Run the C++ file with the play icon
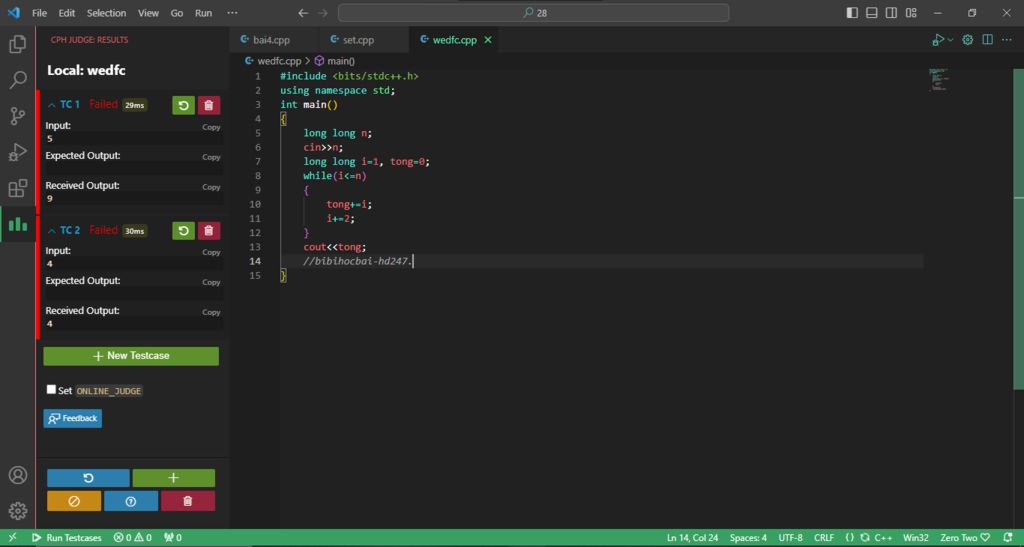Image resolution: width=1024 pixels, height=547 pixels. (x=938, y=40)
